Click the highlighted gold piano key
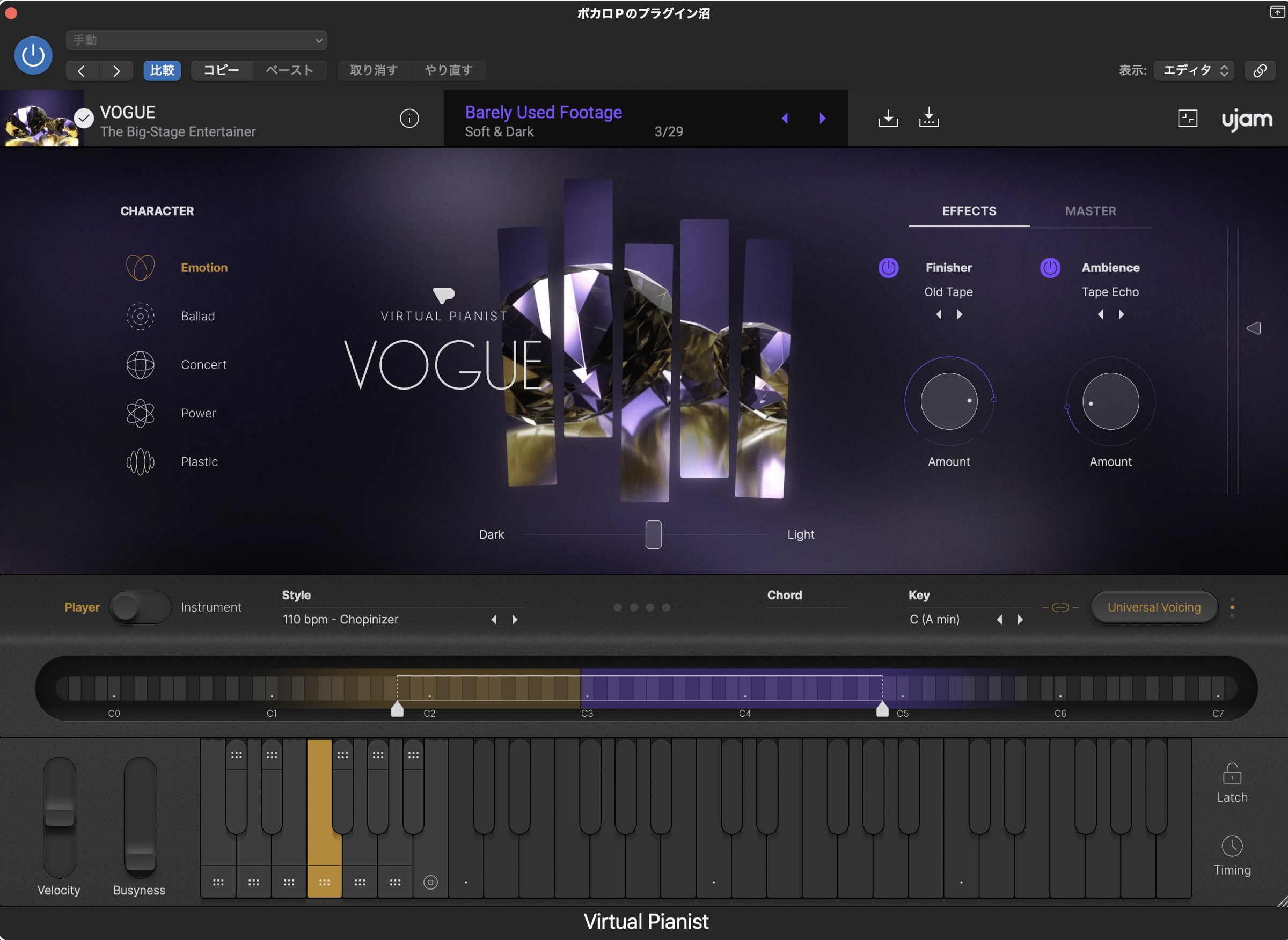The width and height of the screenshot is (1288, 940). coord(324,819)
